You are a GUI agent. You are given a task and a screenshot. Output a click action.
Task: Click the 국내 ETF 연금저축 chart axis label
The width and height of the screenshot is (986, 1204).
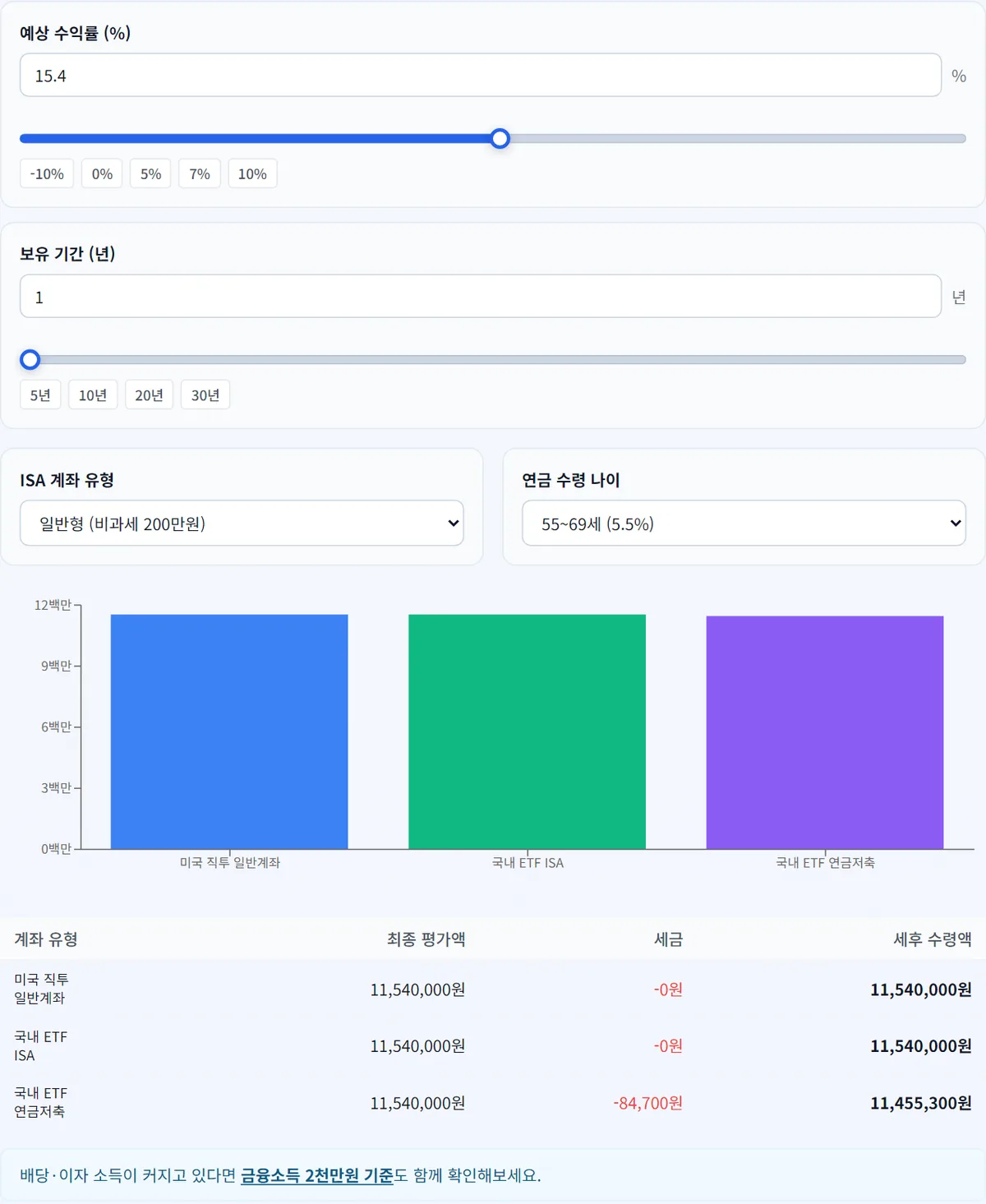point(826,863)
